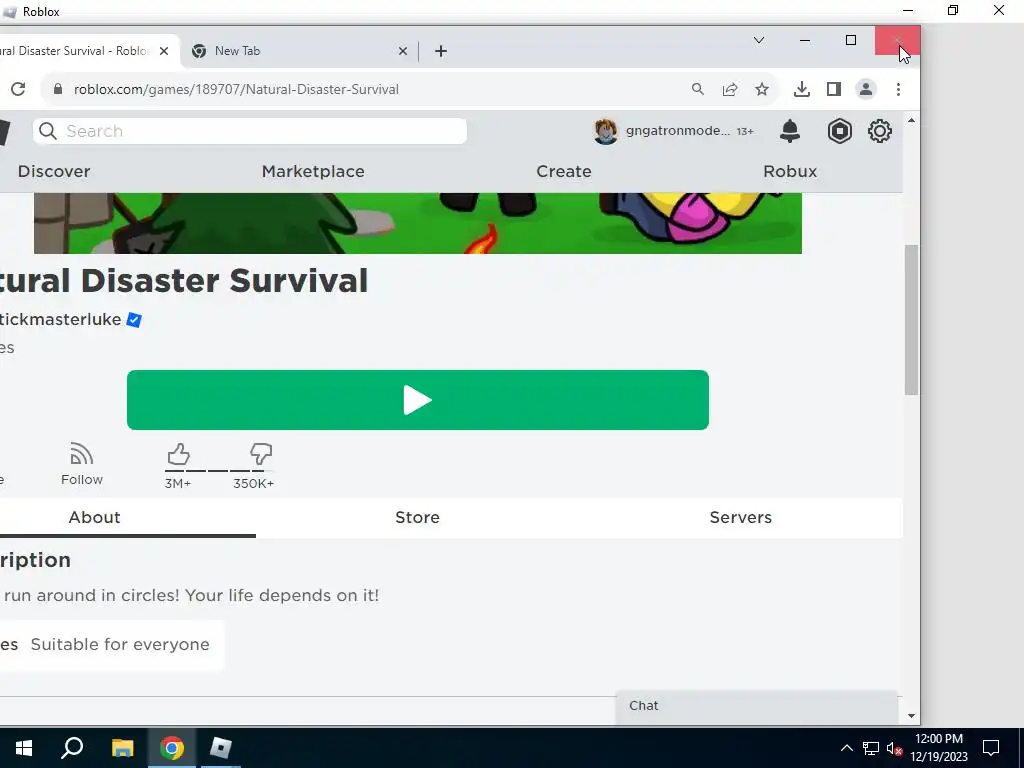Screen dimensions: 1024x768
Task: Open the Windows Start menu
Action: pyautogui.click(x=24, y=748)
